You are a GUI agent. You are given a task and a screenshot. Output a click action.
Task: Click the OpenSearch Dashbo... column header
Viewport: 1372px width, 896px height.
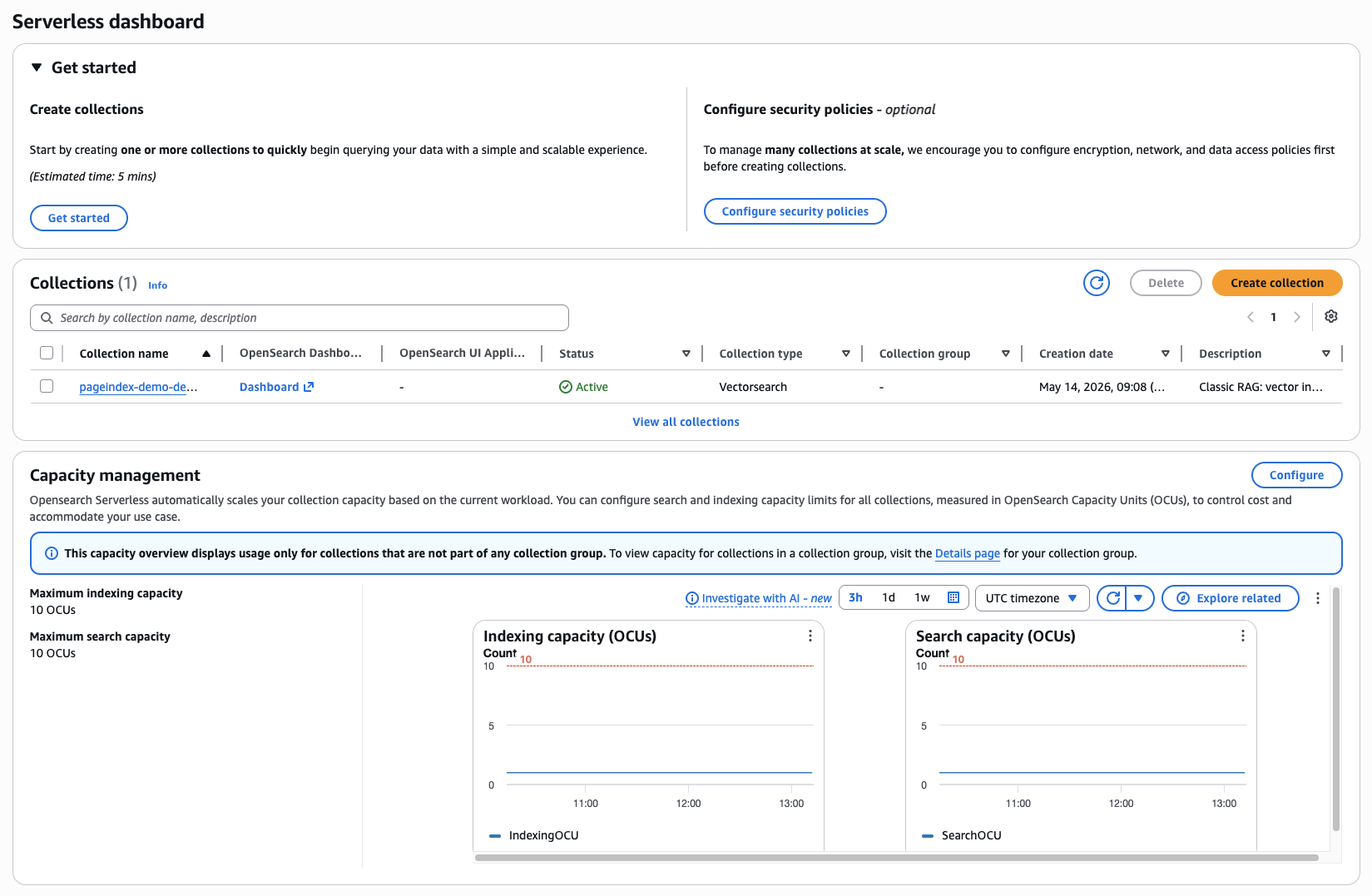(300, 353)
